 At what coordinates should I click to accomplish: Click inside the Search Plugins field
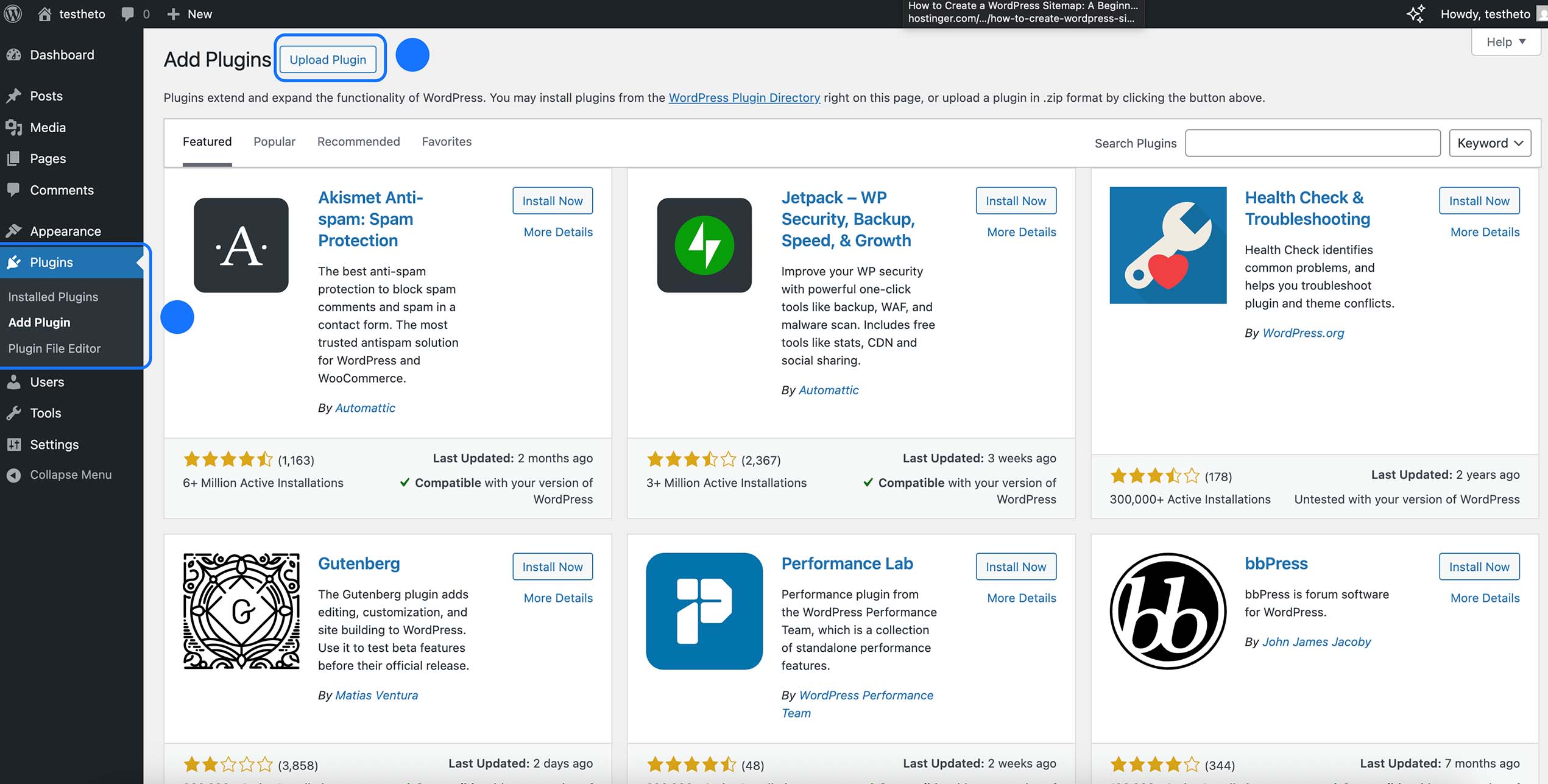(x=1312, y=143)
